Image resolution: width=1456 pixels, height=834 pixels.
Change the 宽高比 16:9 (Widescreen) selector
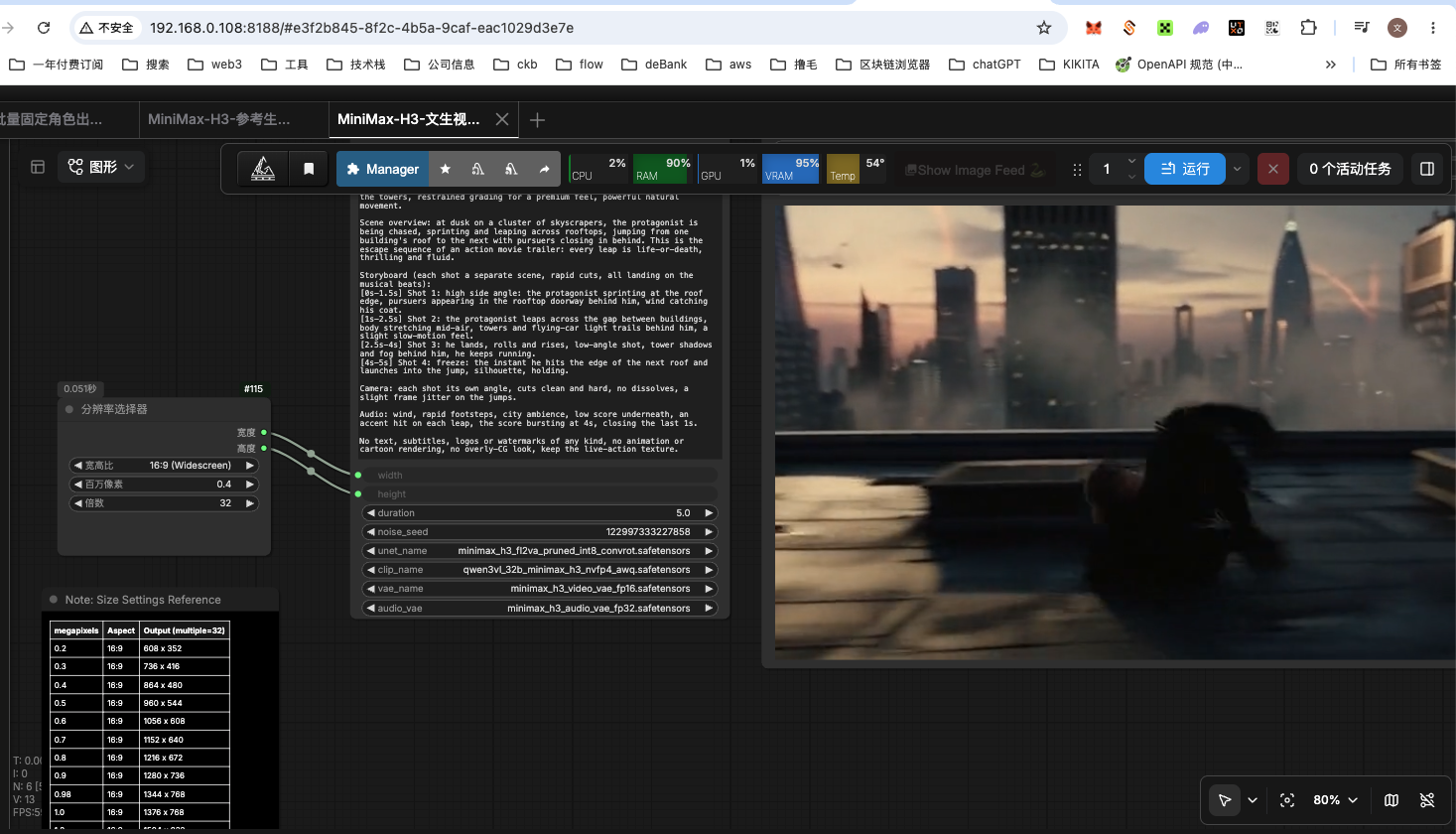pos(164,466)
